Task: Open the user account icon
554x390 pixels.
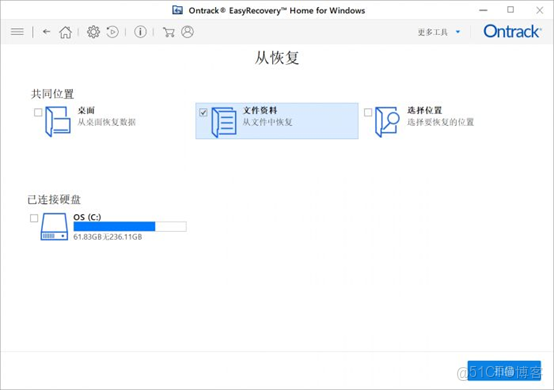Action: pyautogui.click(x=187, y=32)
